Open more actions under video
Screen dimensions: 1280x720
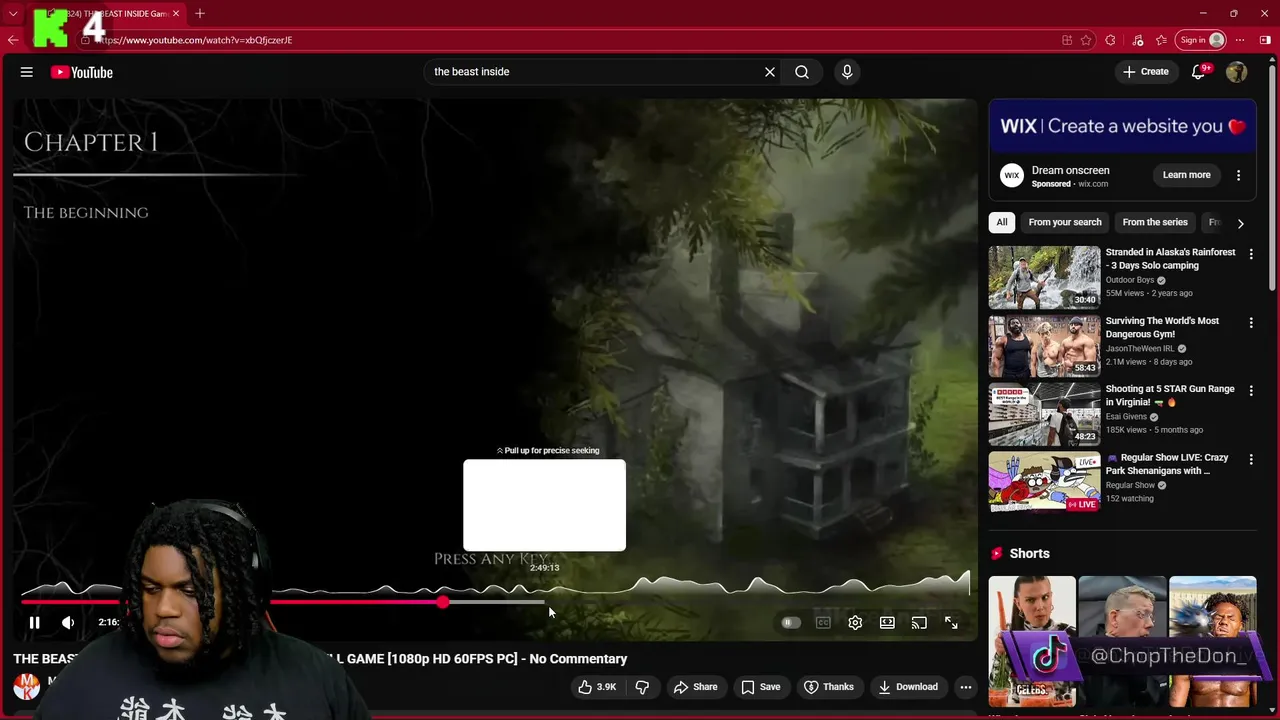point(965,687)
